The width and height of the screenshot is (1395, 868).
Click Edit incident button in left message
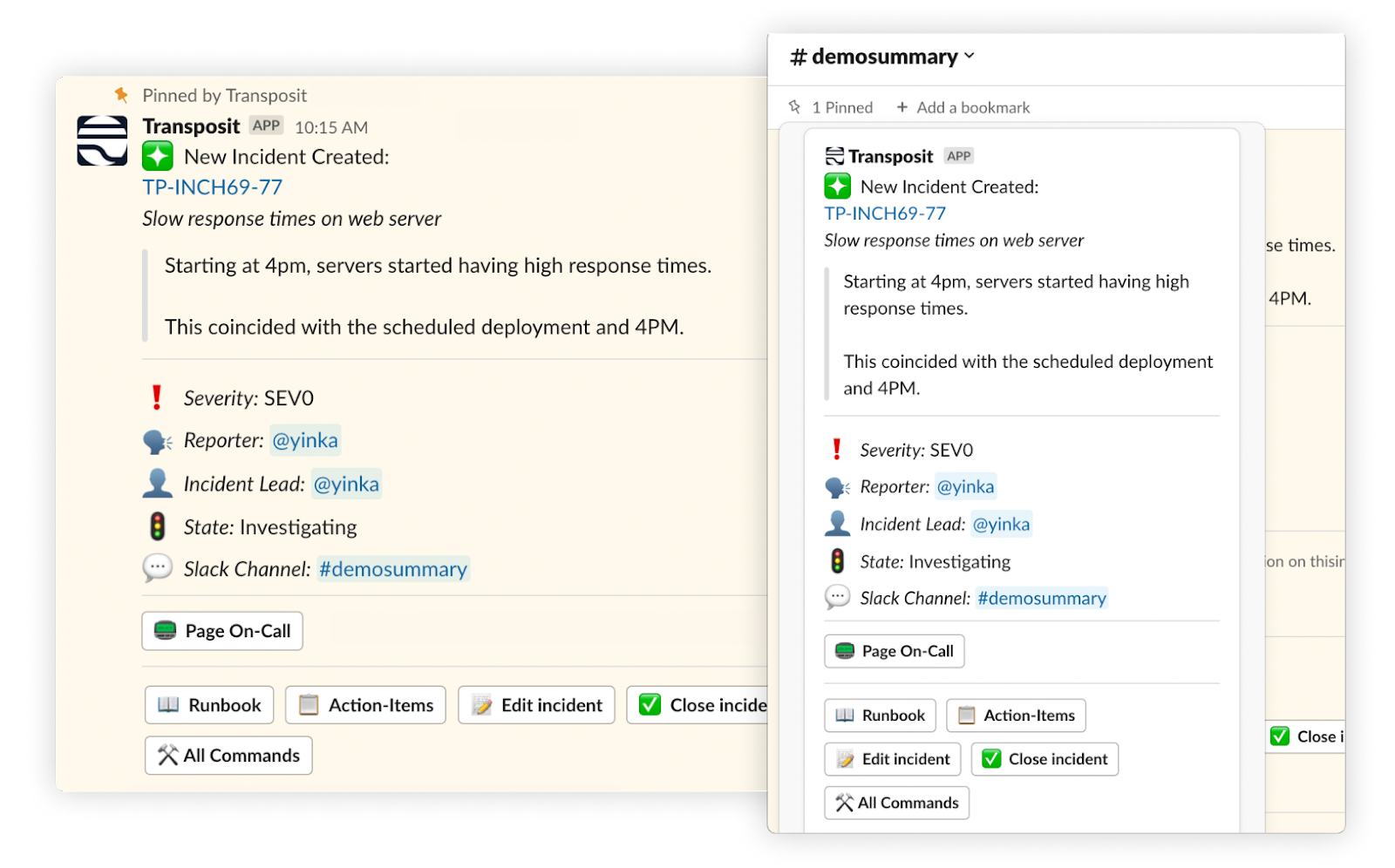point(536,705)
